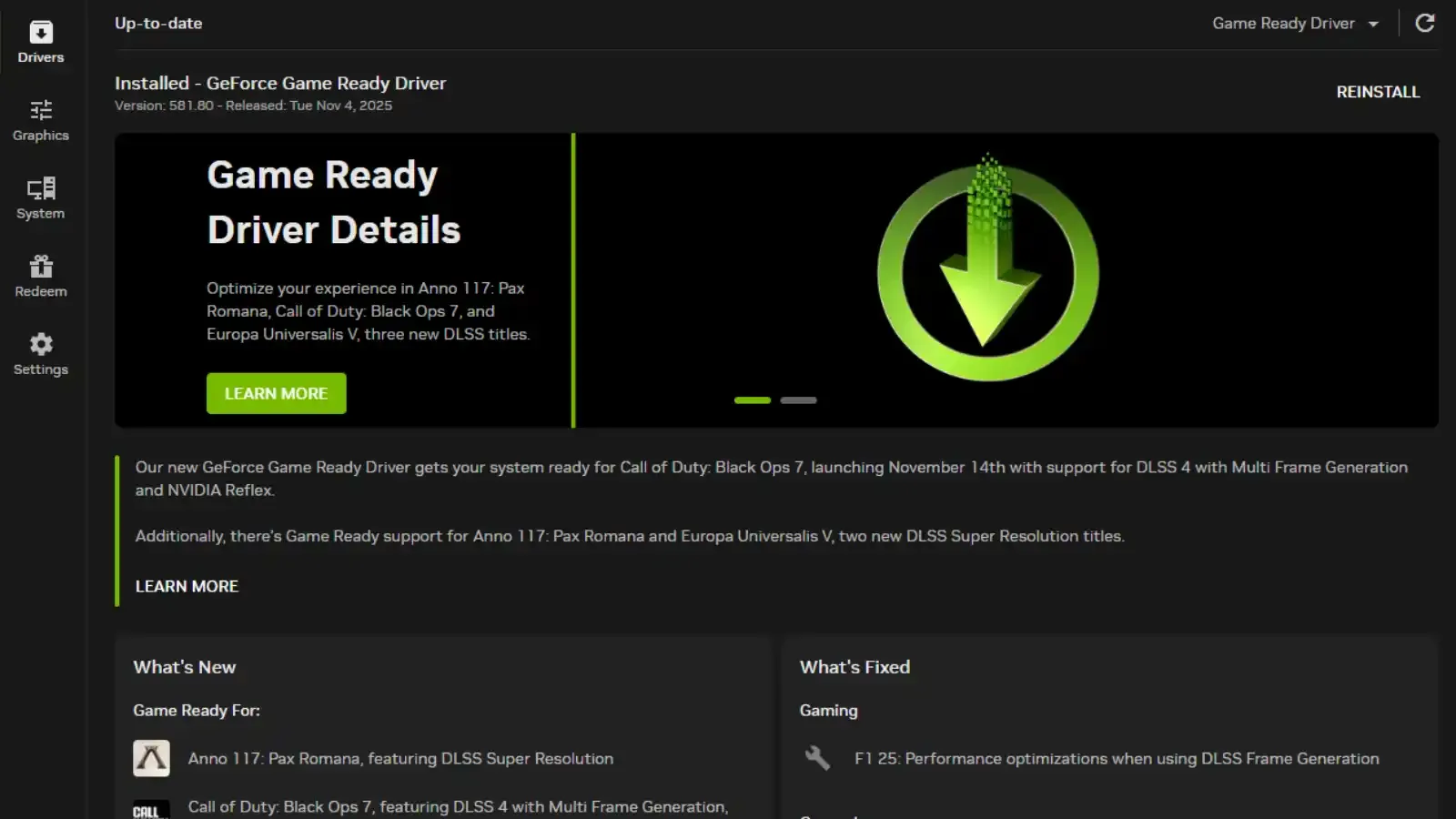Viewport: 1456px width, 819px height.
Task: Click the dropdown arrow next to Game Ready Driver
Action: 1373,25
